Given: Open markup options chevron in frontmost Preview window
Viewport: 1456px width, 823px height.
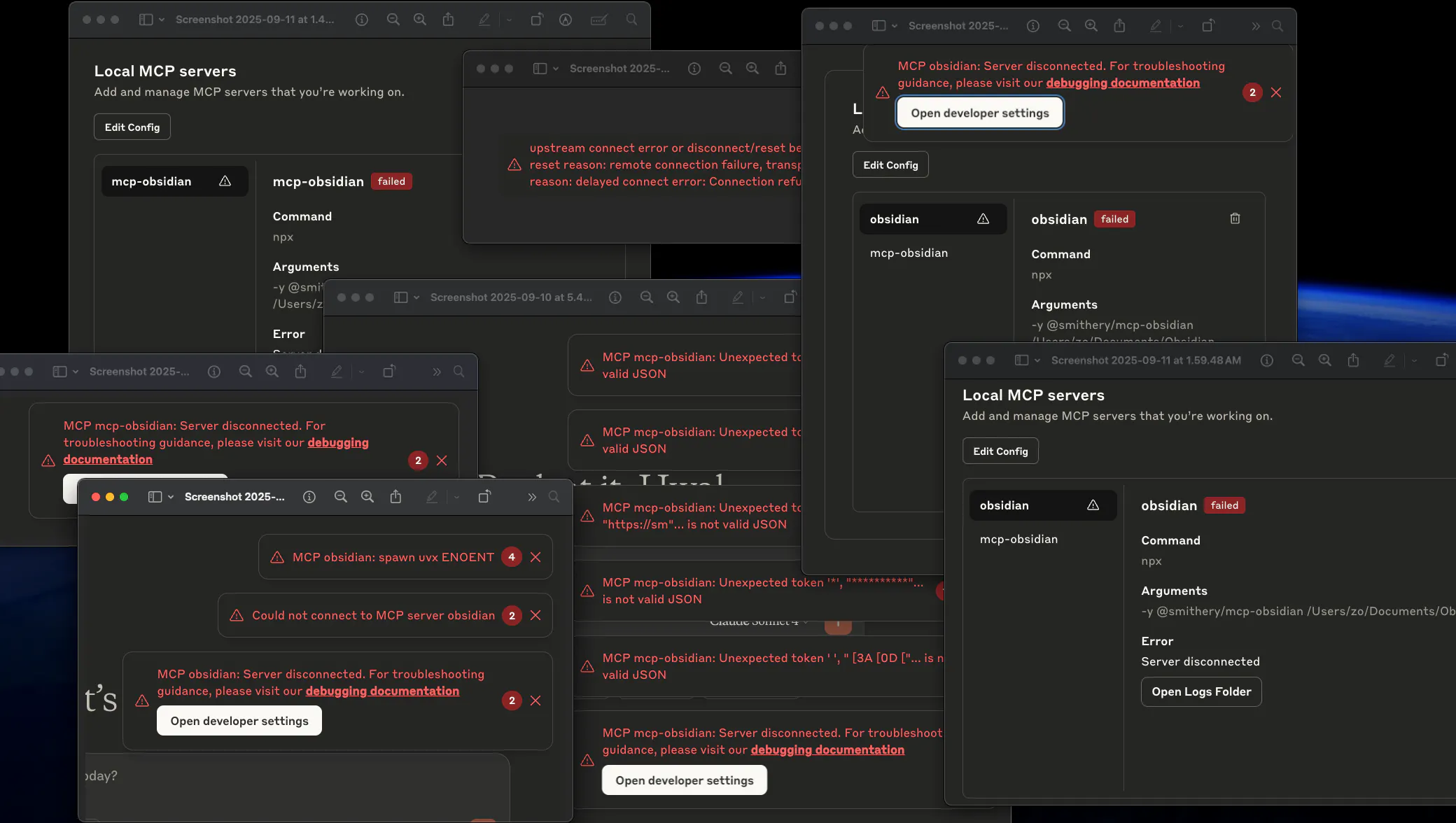Looking at the screenshot, I should [456, 497].
